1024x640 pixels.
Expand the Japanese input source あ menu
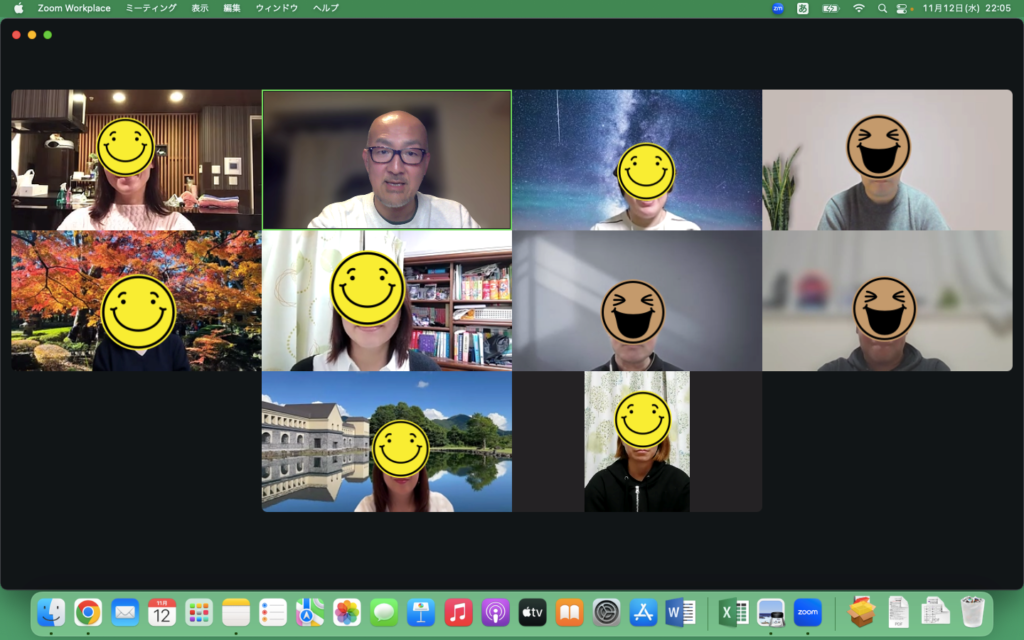[803, 8]
